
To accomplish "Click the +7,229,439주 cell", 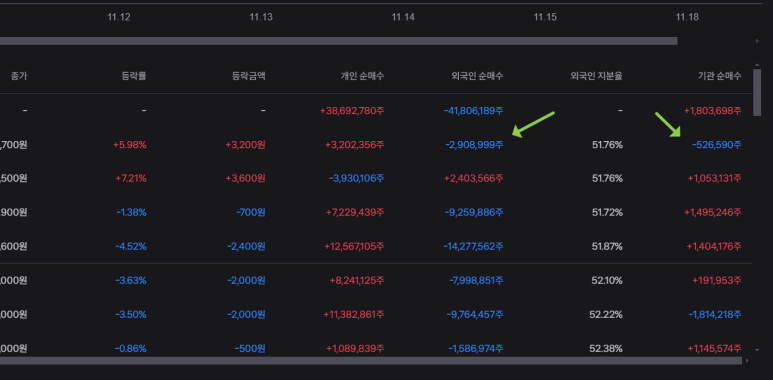I will coord(355,212).
